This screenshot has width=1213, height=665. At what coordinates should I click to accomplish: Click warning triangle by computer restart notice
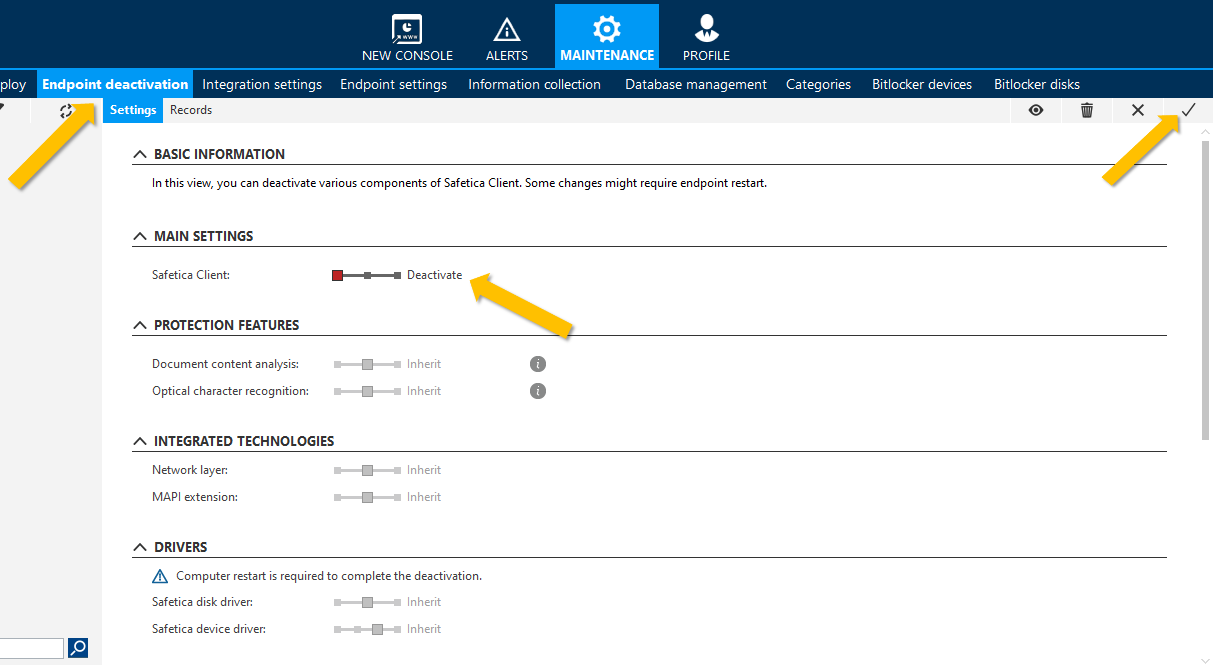click(160, 576)
